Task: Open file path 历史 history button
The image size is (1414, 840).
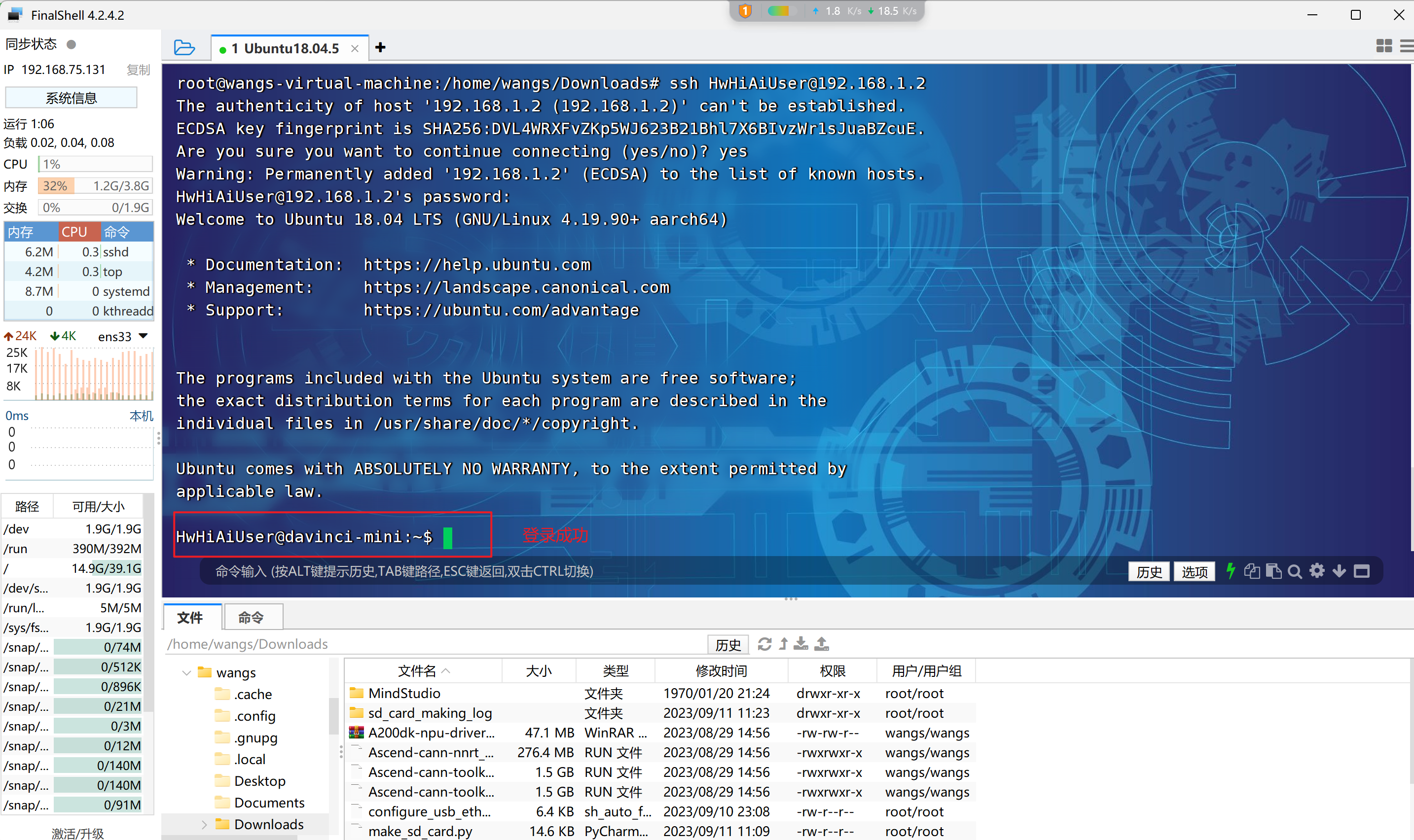Action: click(728, 645)
